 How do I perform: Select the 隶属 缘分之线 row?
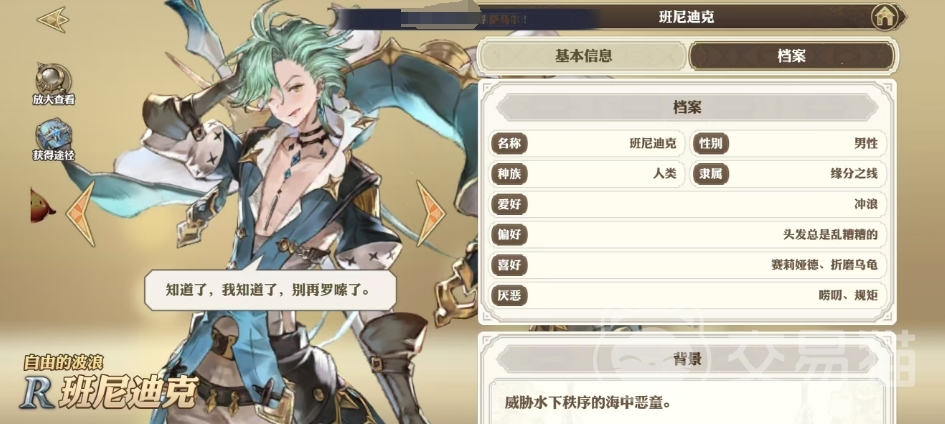788,174
